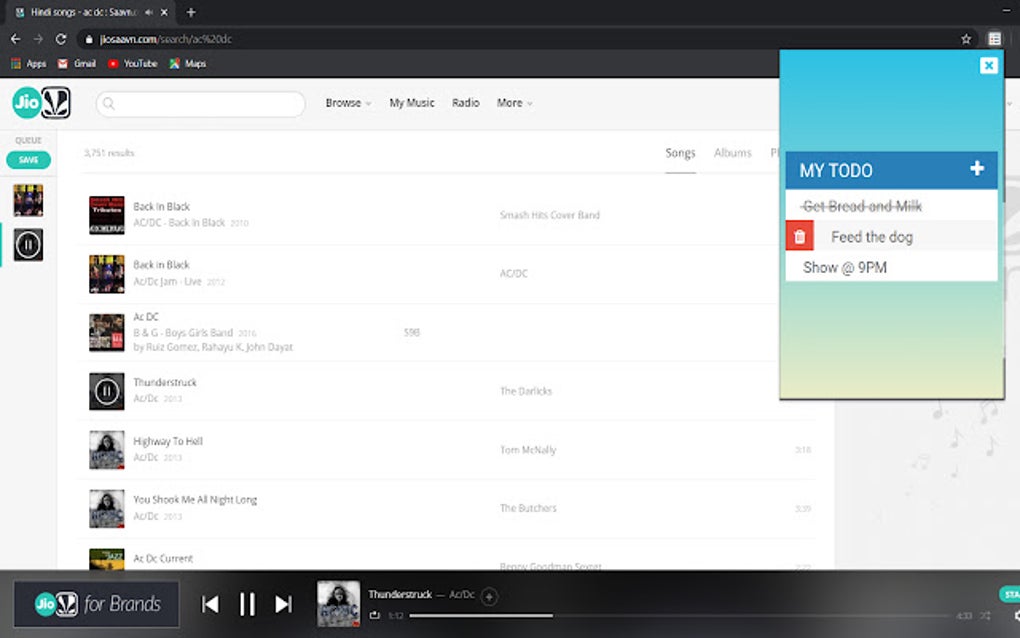Bookmark this page with the star icon
Viewport: 1020px width, 638px height.
966,39
